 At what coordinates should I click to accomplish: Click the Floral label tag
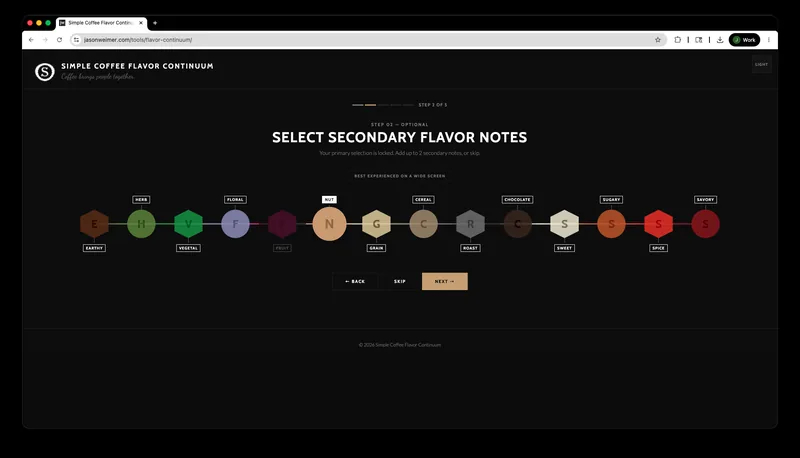(x=235, y=199)
